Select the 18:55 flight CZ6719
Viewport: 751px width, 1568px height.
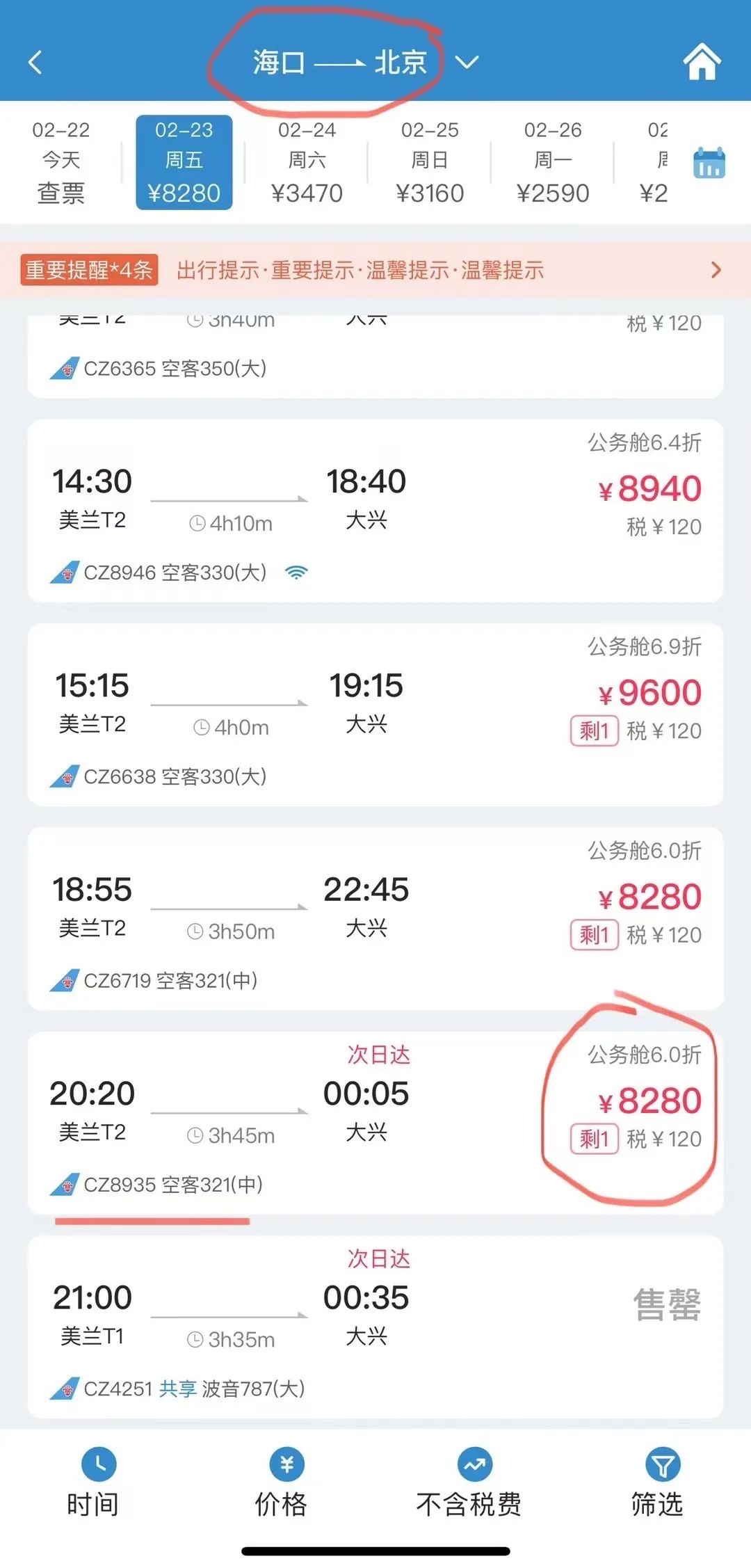point(375,918)
